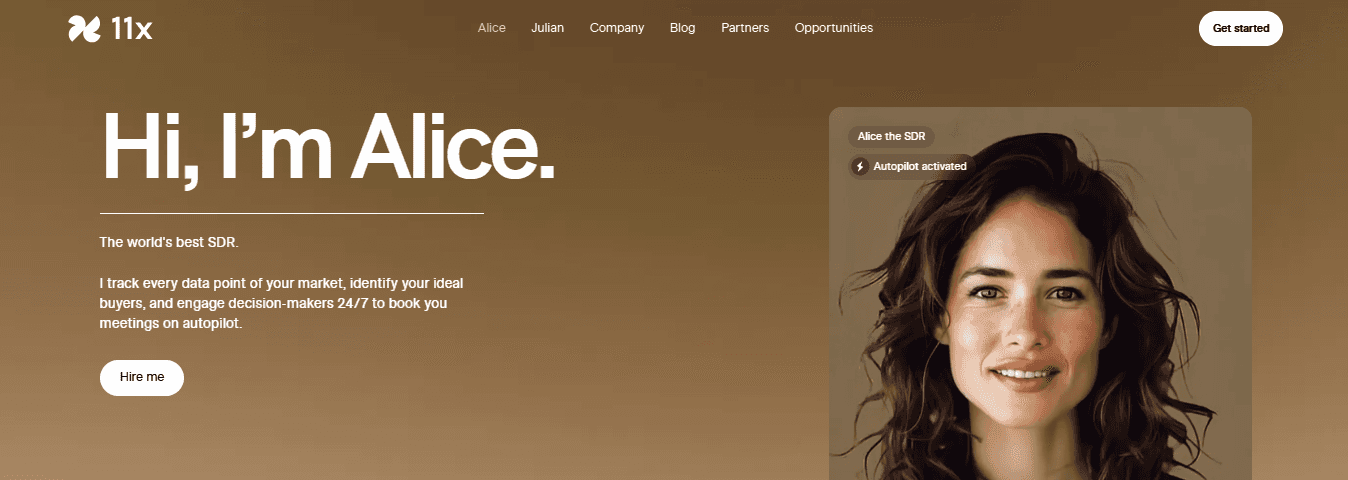Viewport: 1348px width, 480px height.
Task: Select Partners in the top navigation
Action: point(745,28)
